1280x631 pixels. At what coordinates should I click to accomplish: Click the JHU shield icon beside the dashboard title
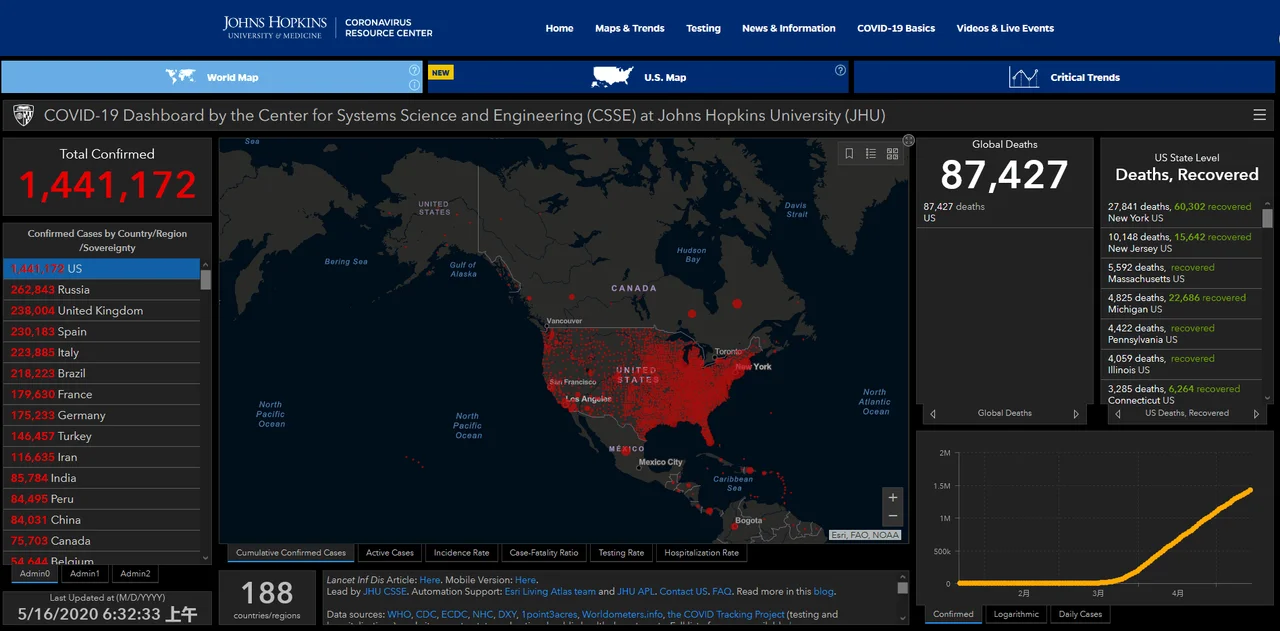click(23, 115)
